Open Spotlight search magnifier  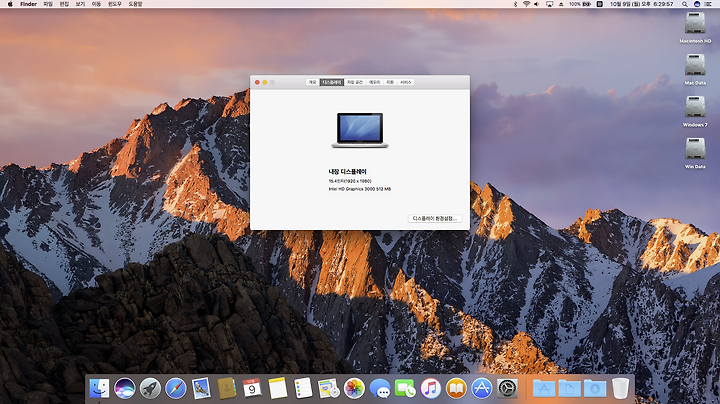pyautogui.click(x=685, y=4)
